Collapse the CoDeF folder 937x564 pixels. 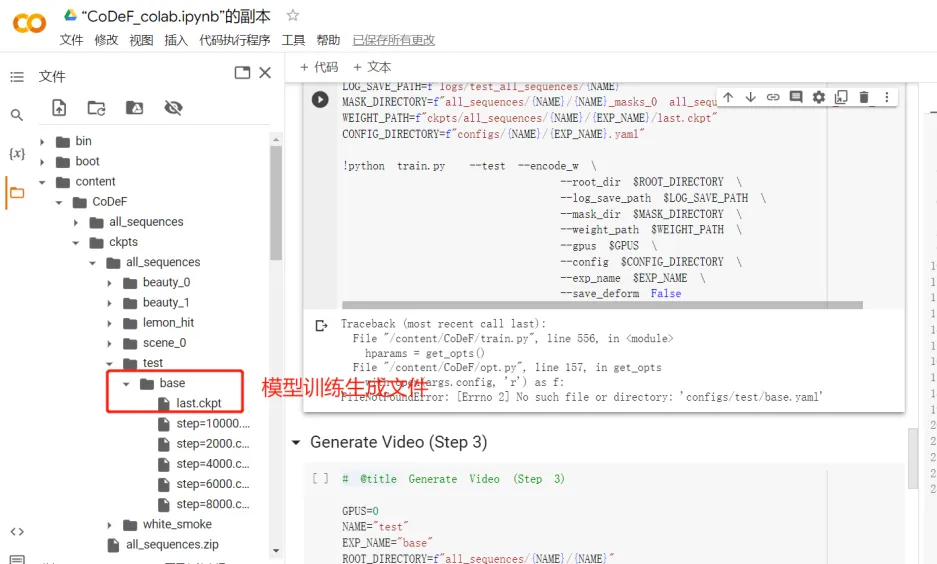(59, 203)
